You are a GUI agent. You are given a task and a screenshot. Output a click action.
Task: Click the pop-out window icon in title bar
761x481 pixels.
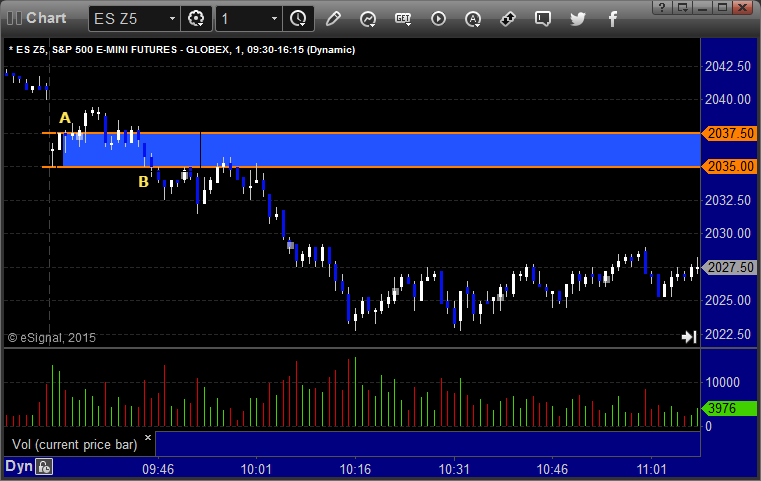pos(682,7)
